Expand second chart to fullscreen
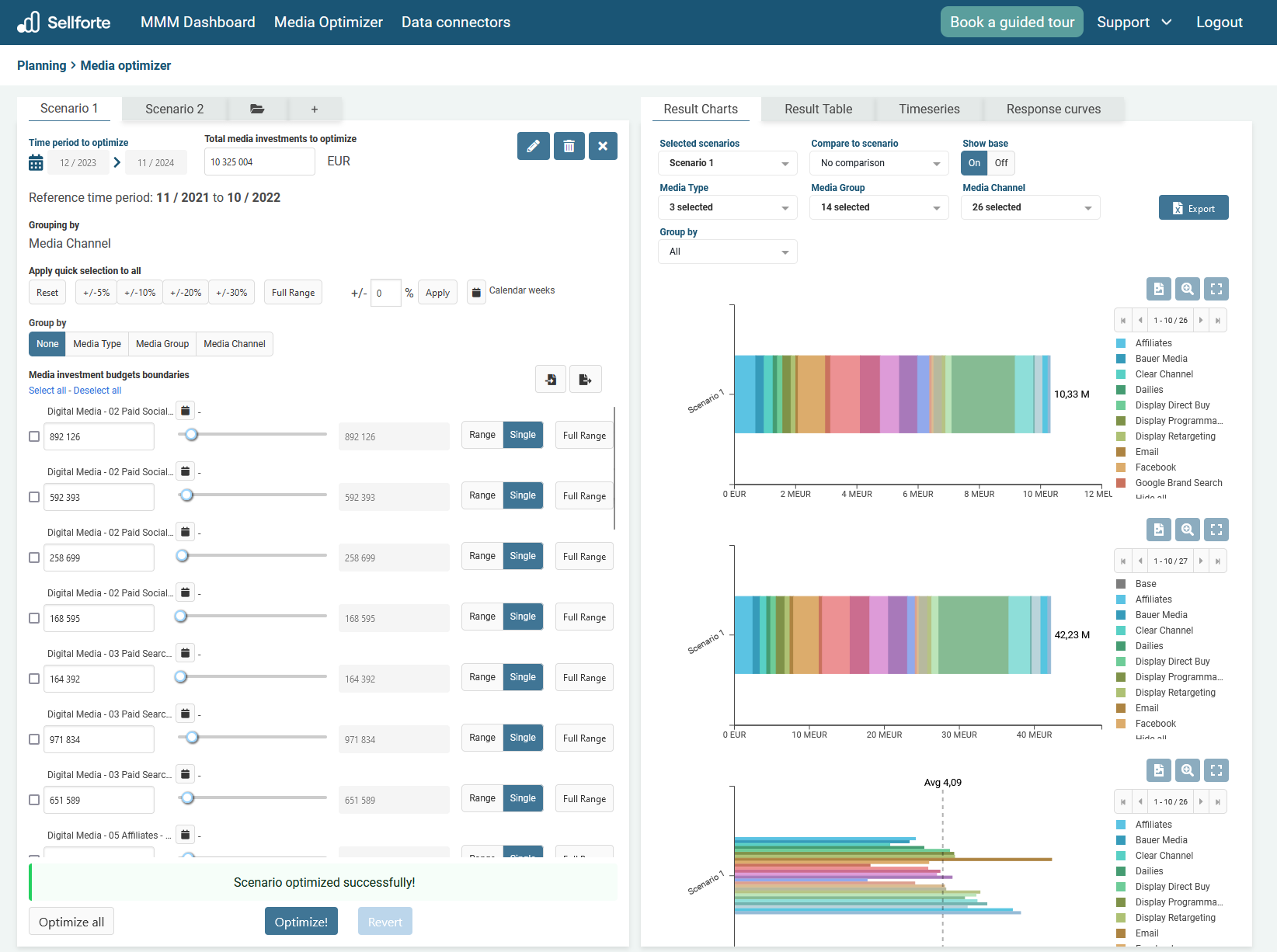 [x=1216, y=530]
